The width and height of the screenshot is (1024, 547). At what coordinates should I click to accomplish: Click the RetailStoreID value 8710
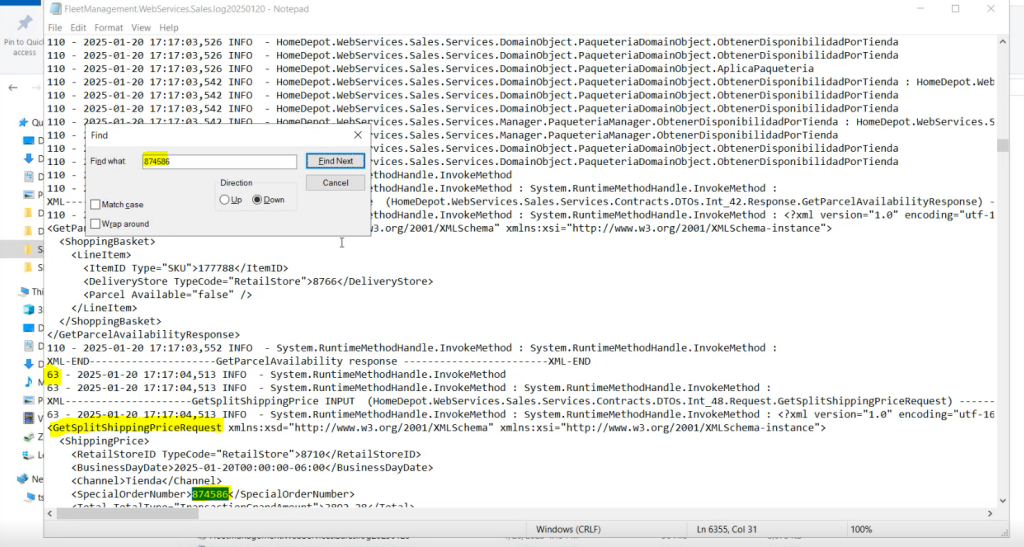coord(313,454)
